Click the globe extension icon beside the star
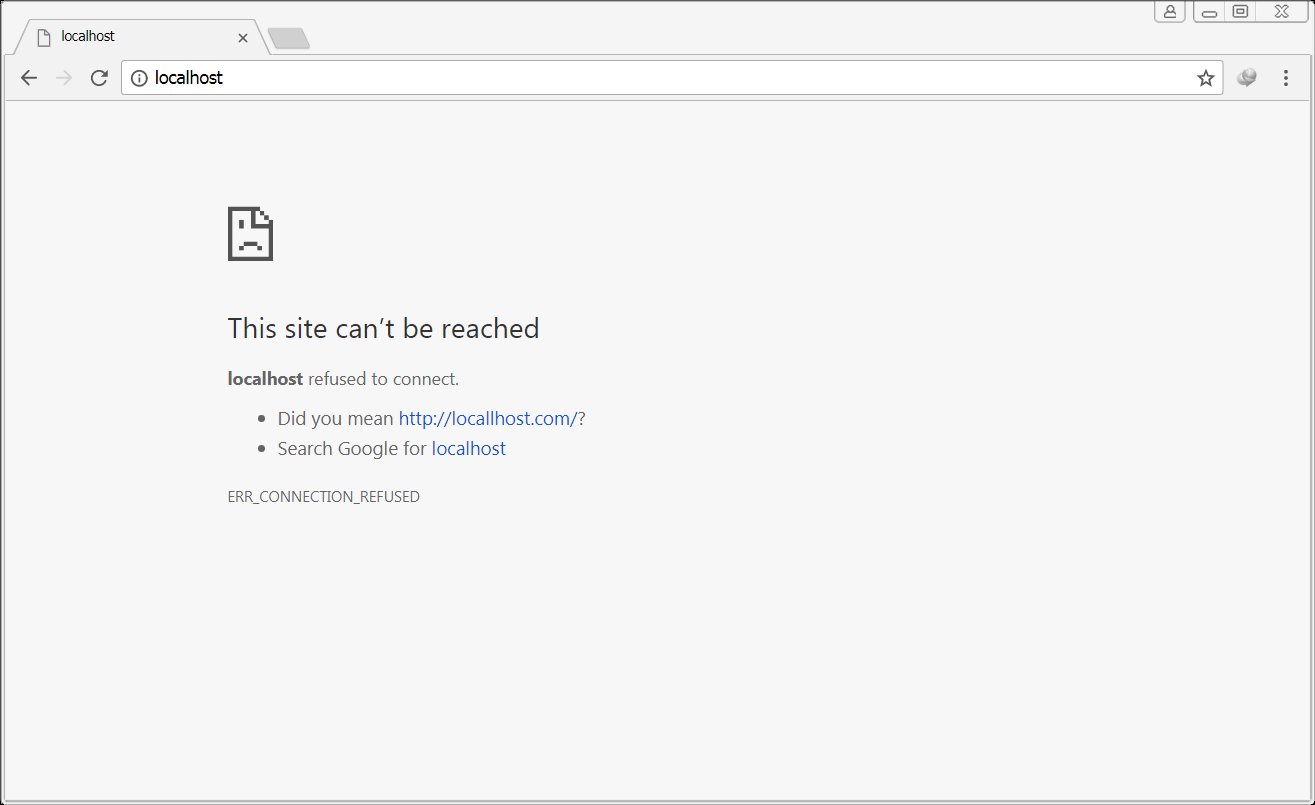The height and width of the screenshot is (805, 1315). pos(1245,76)
